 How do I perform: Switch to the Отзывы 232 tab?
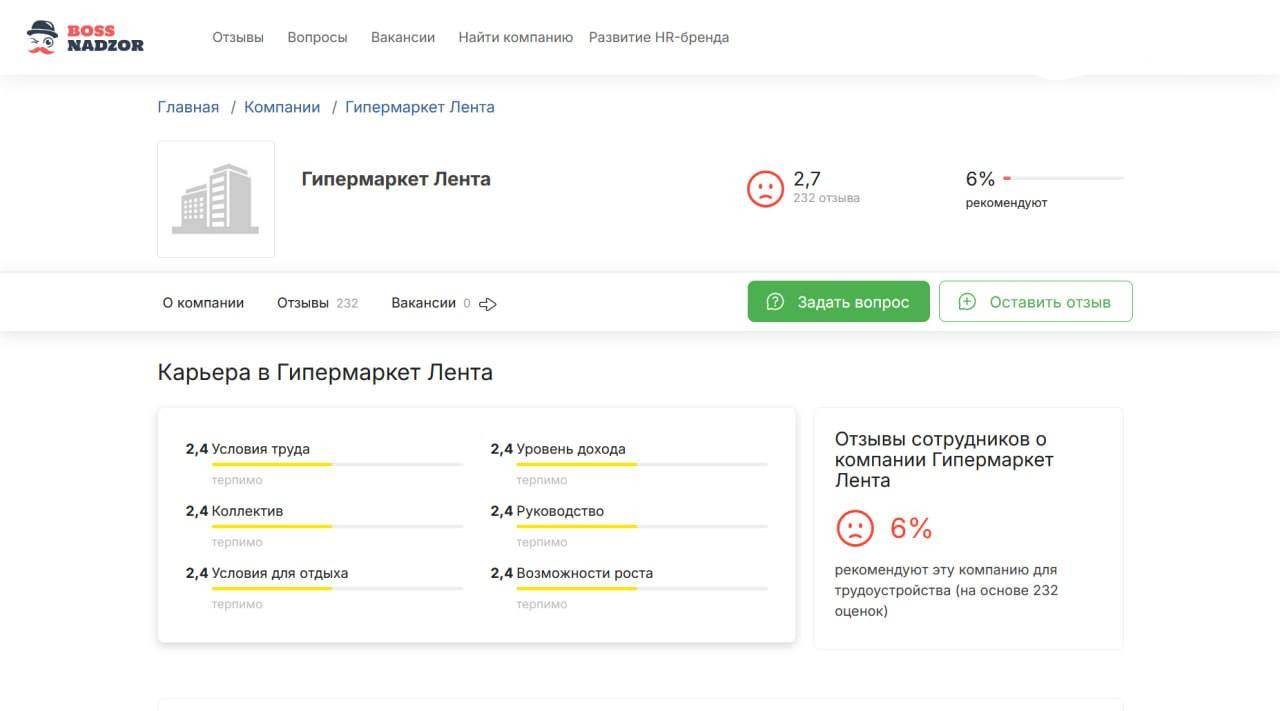[x=317, y=303]
